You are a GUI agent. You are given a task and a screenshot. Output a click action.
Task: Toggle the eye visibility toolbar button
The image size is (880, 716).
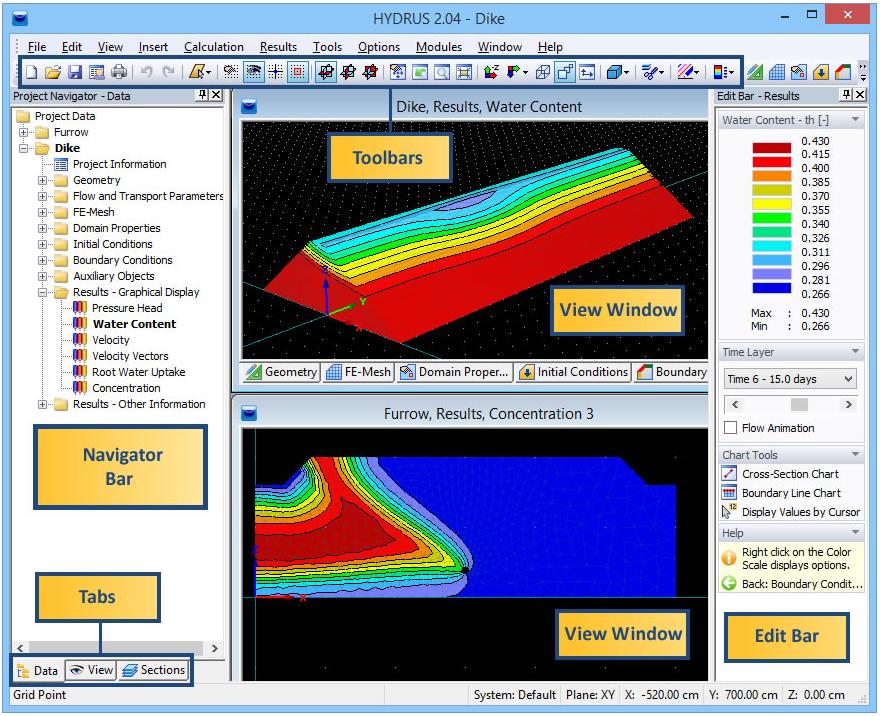(x=254, y=72)
